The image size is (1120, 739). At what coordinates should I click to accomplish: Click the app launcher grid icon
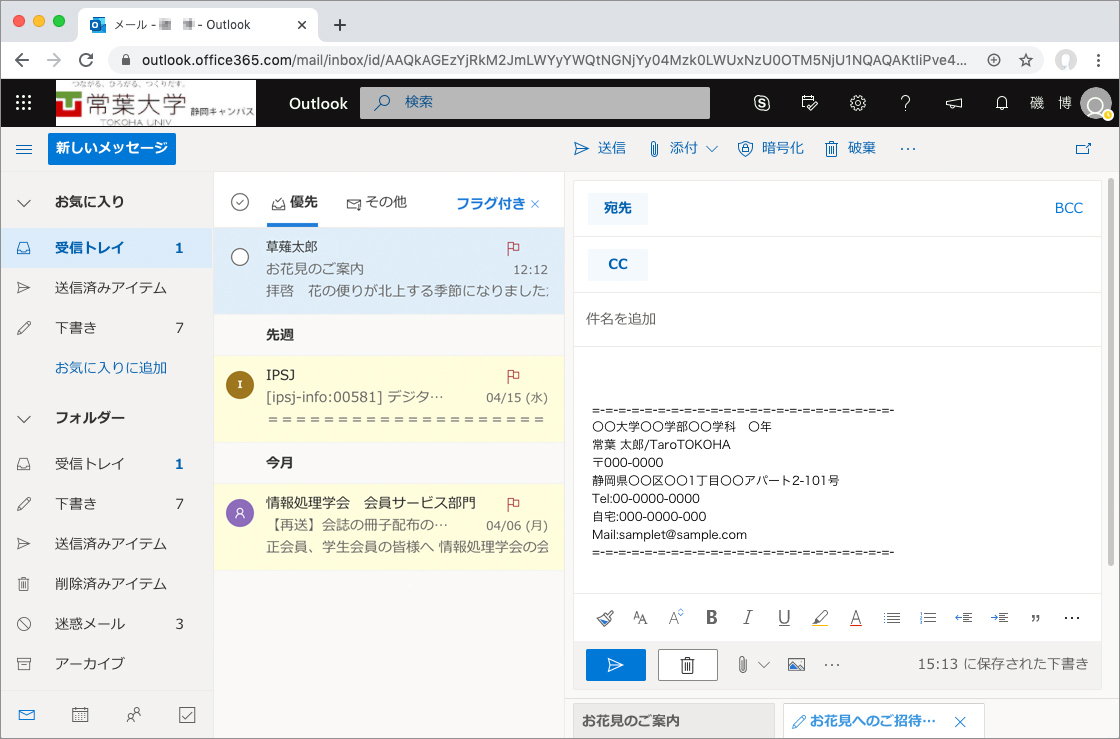coord(24,103)
